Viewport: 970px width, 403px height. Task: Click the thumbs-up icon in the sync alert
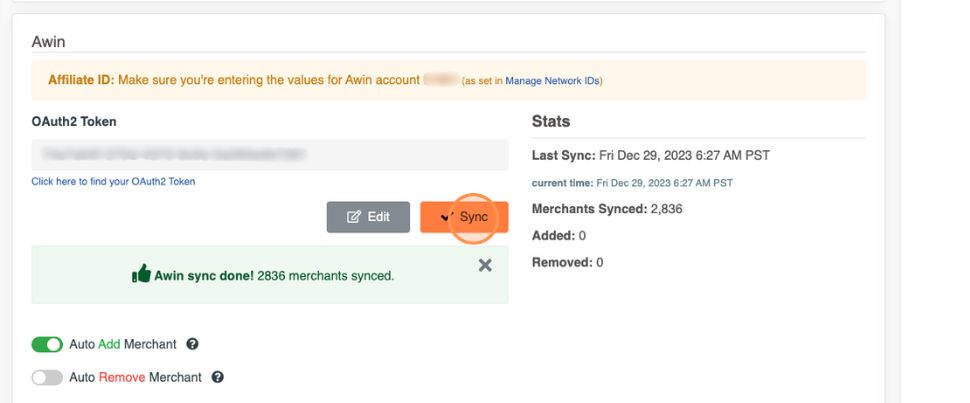(141, 274)
